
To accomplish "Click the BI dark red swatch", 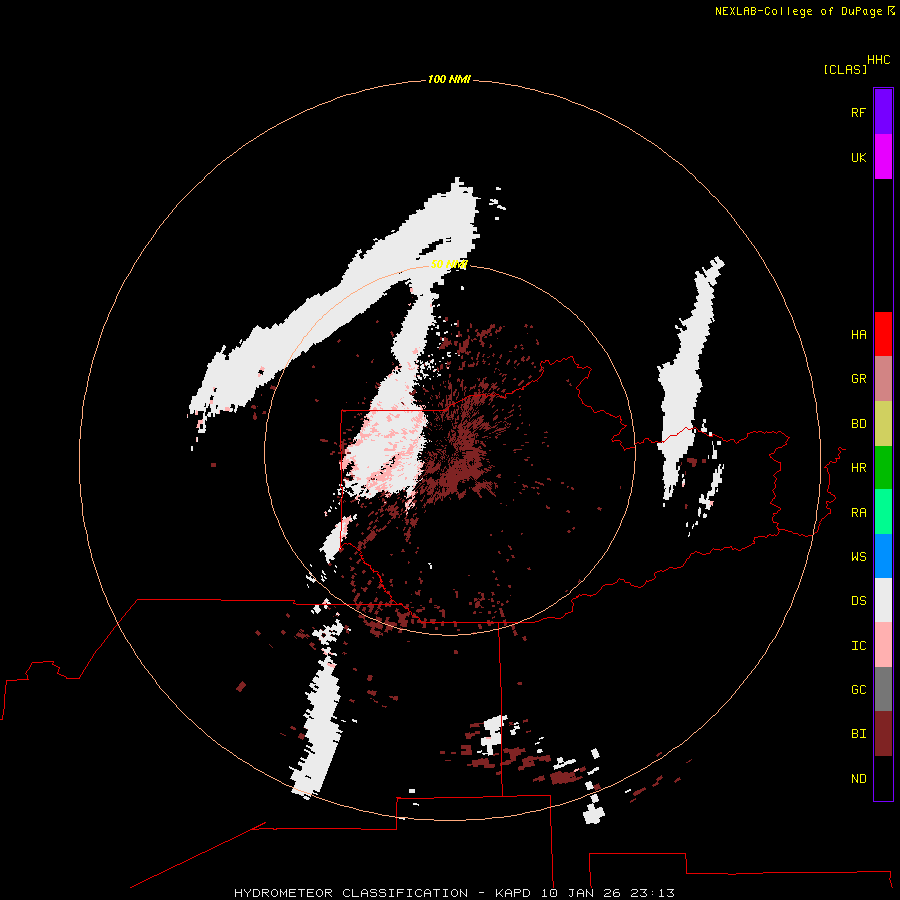I will (883, 734).
